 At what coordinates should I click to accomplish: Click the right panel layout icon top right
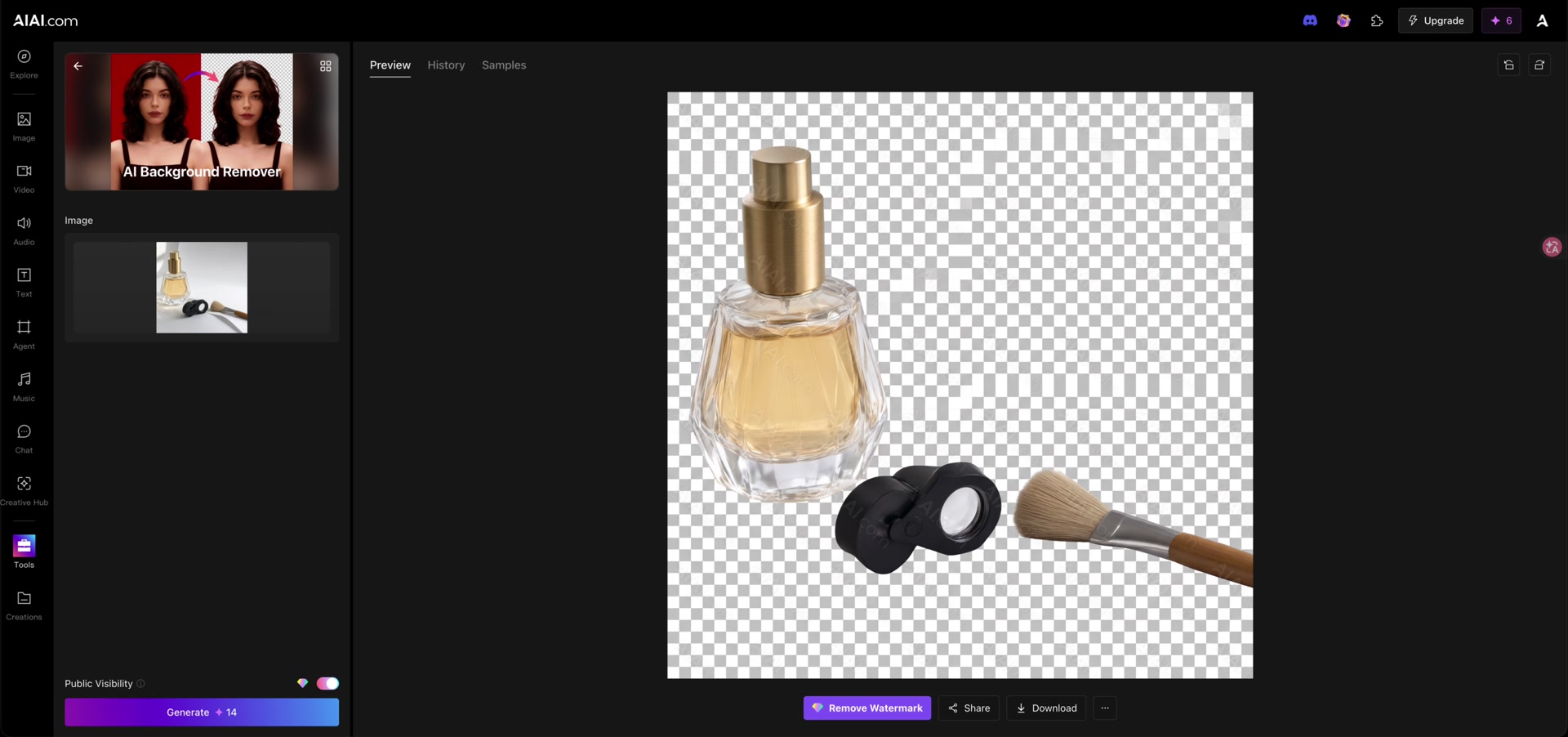pos(1539,65)
